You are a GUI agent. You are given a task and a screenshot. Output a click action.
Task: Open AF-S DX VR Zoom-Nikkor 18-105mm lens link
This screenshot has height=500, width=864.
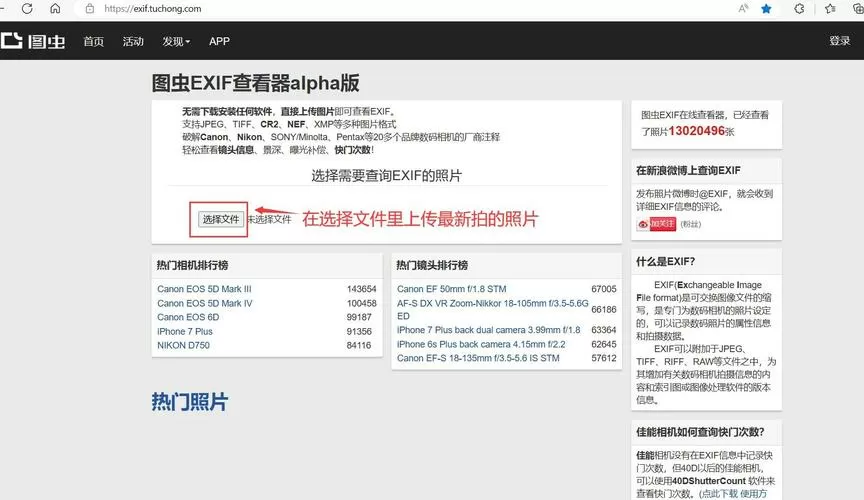tap(493, 309)
